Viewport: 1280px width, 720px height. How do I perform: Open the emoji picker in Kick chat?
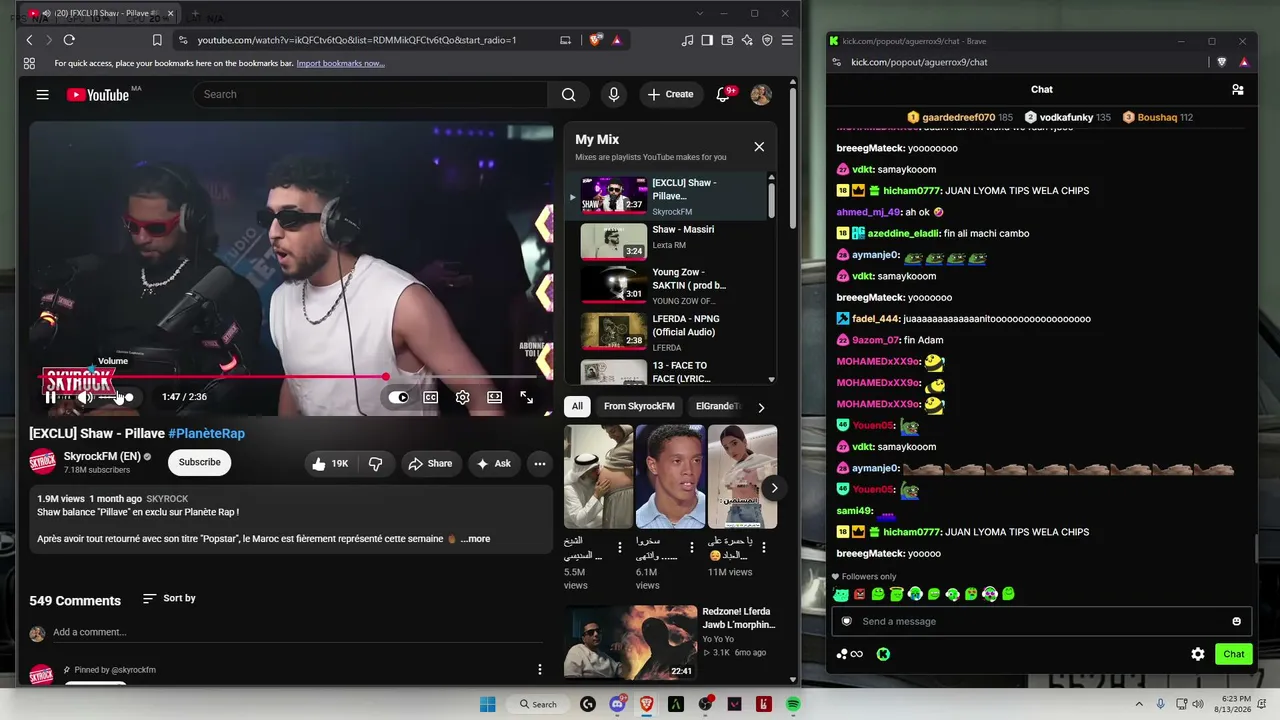pos(1236,621)
